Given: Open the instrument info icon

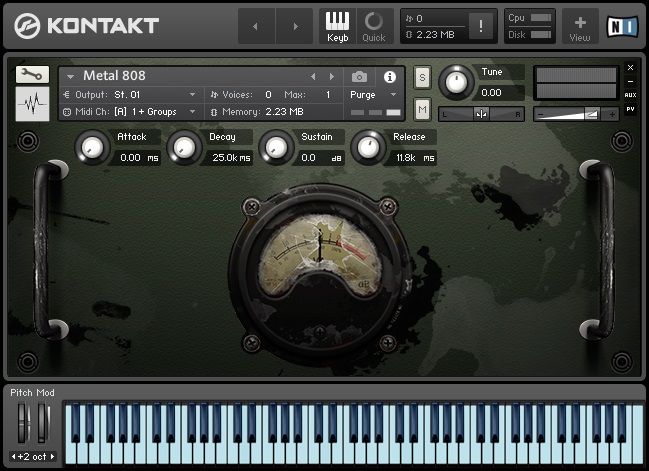Looking at the screenshot, I should (390, 76).
